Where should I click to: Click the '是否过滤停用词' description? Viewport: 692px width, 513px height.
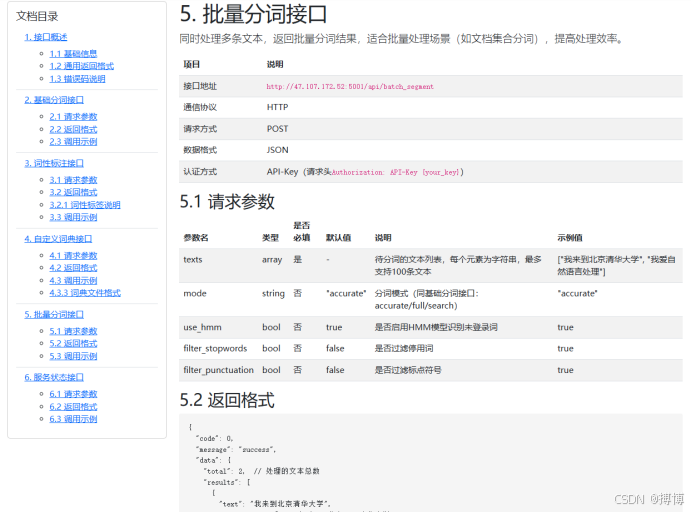pyautogui.click(x=404, y=348)
